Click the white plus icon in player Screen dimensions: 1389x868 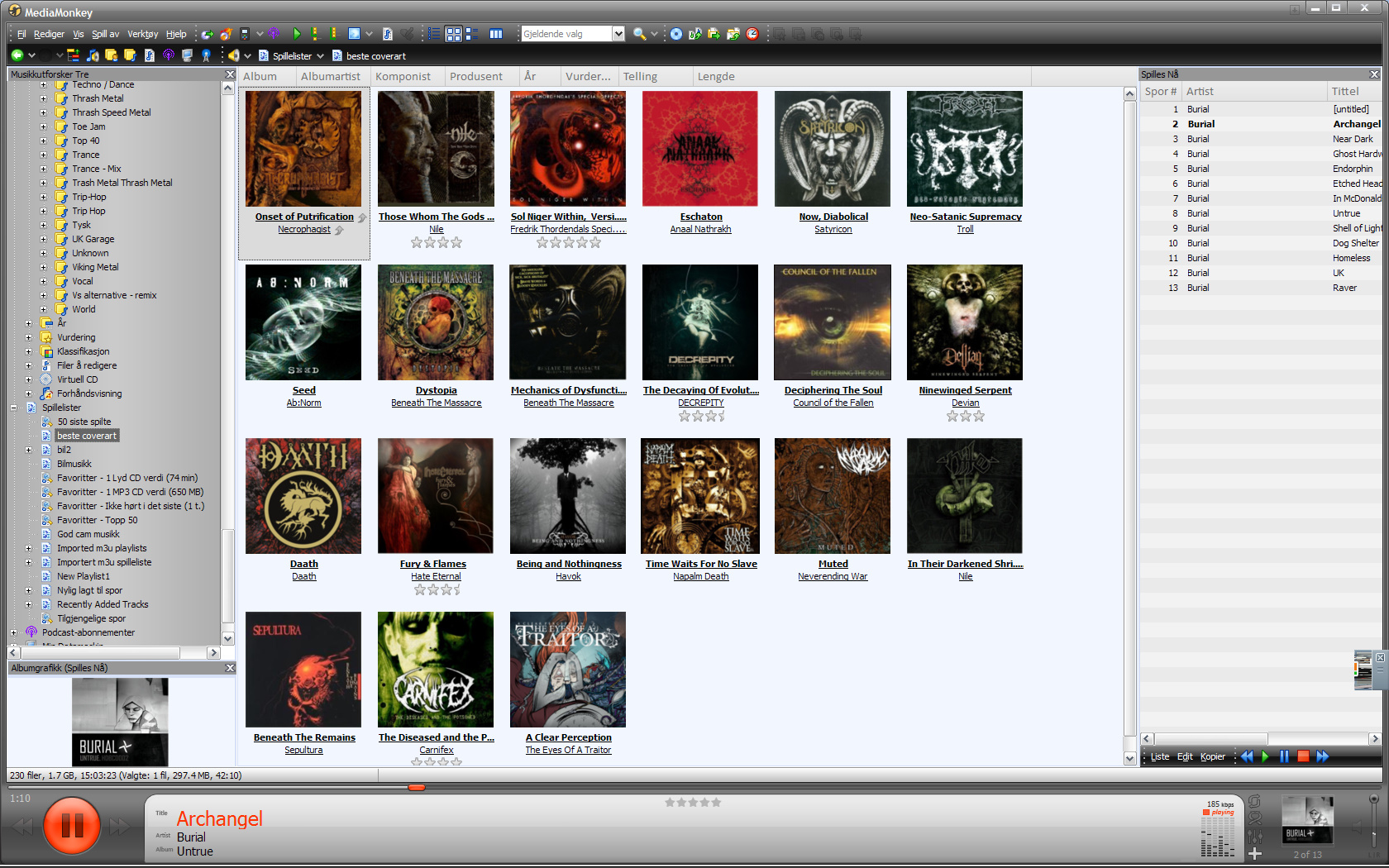[x=1255, y=853]
